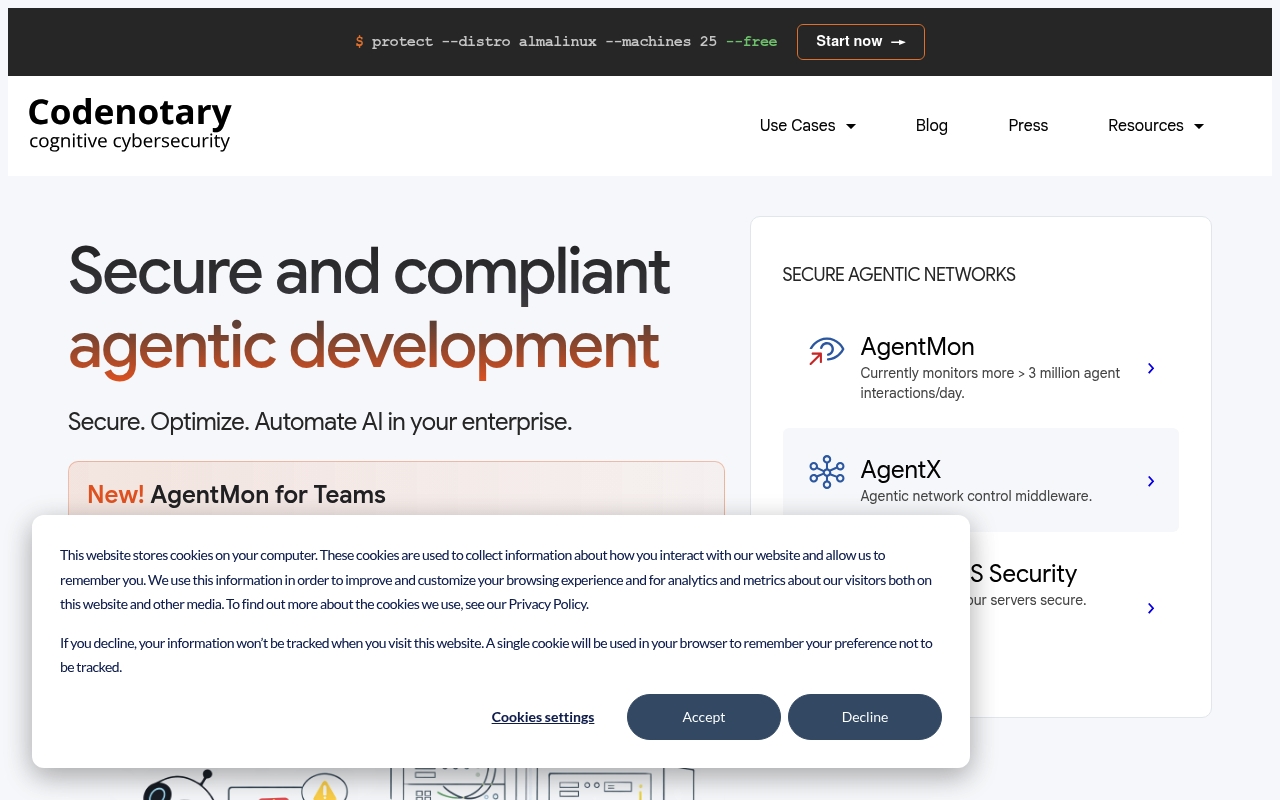Click the 'cognitive cybersecurity' tagline under the logo
This screenshot has height=800, width=1280.
pyautogui.click(x=130, y=141)
